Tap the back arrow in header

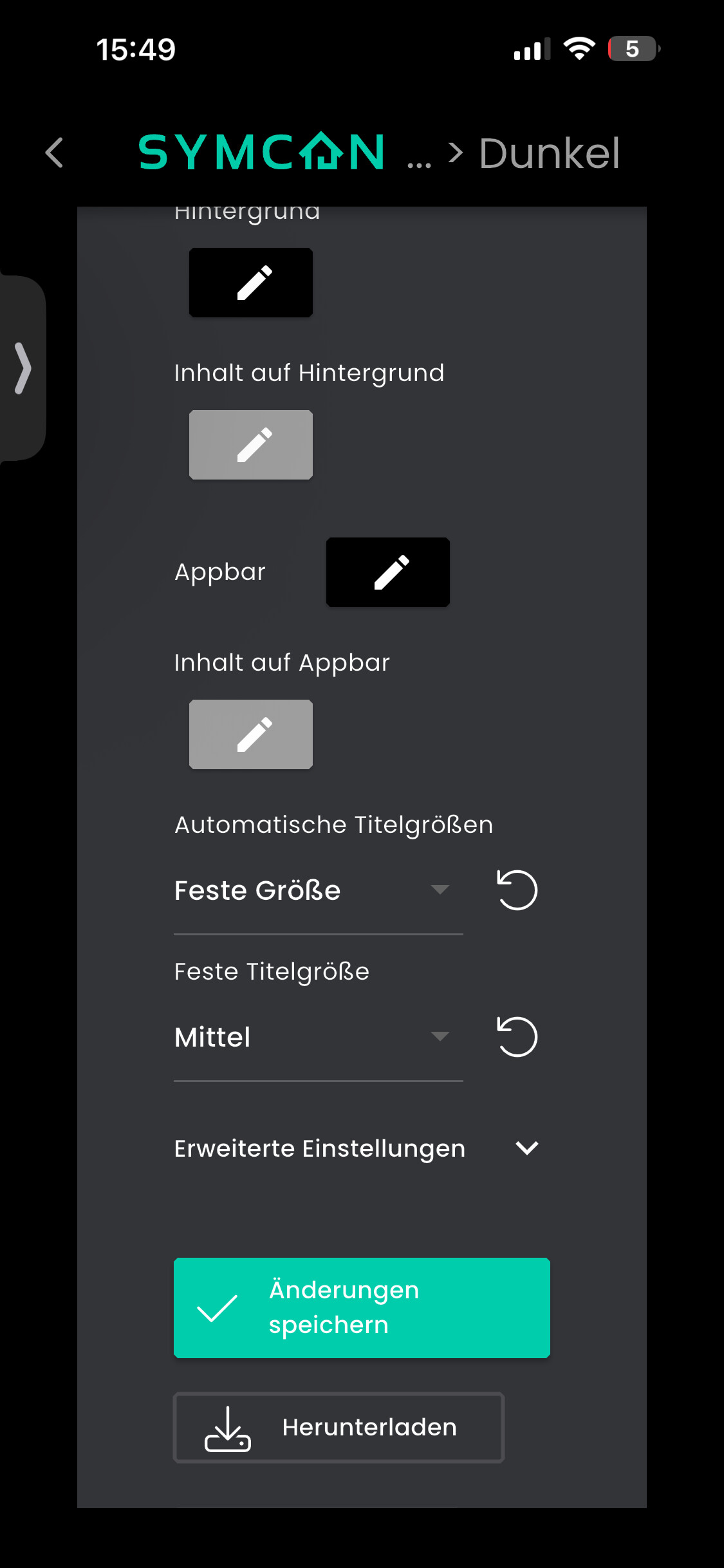55,153
